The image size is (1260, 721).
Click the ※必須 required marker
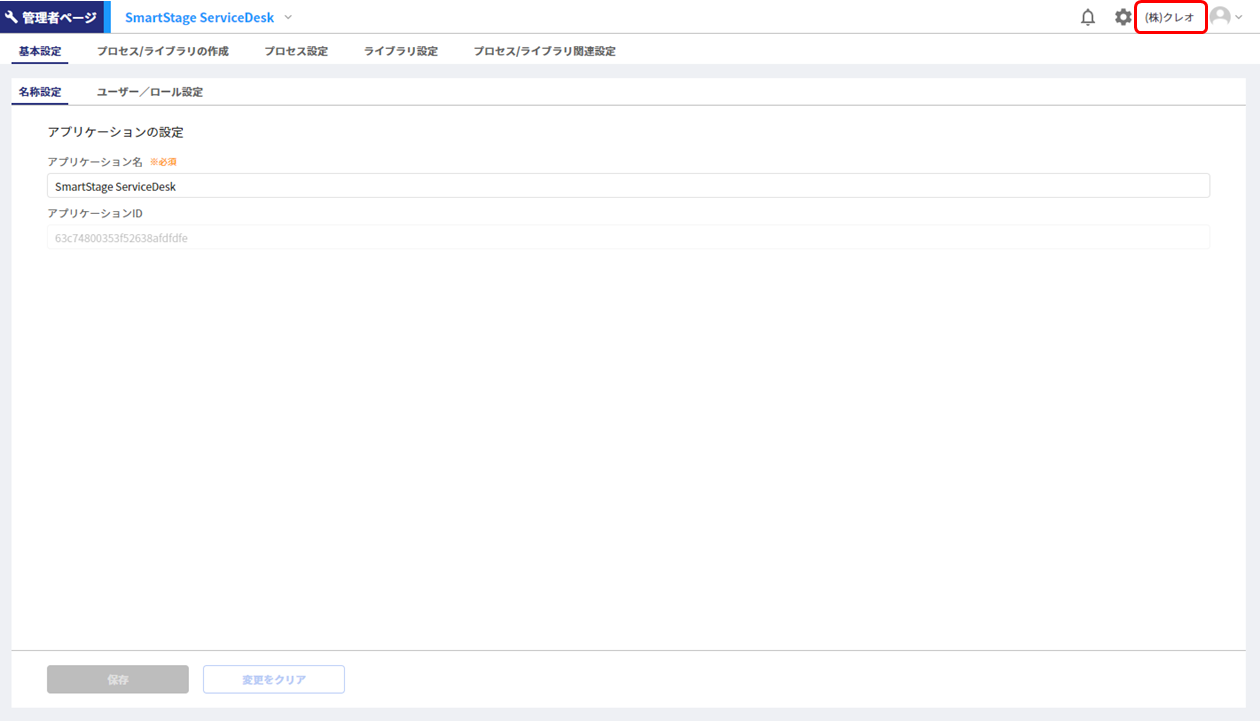163,162
